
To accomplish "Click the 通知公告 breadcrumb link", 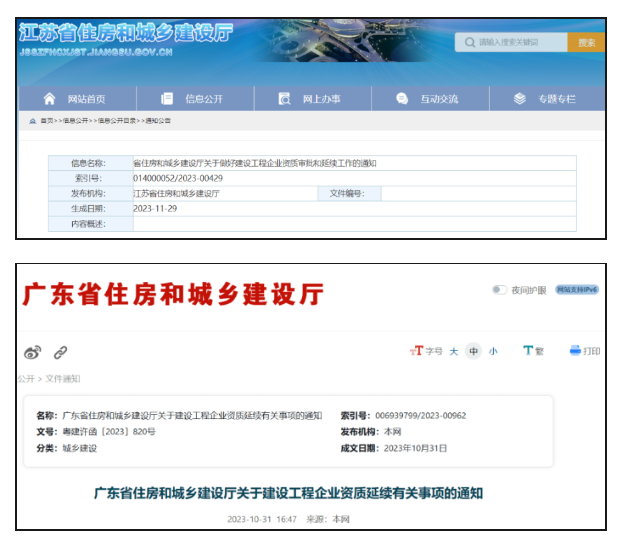I will click(158, 121).
